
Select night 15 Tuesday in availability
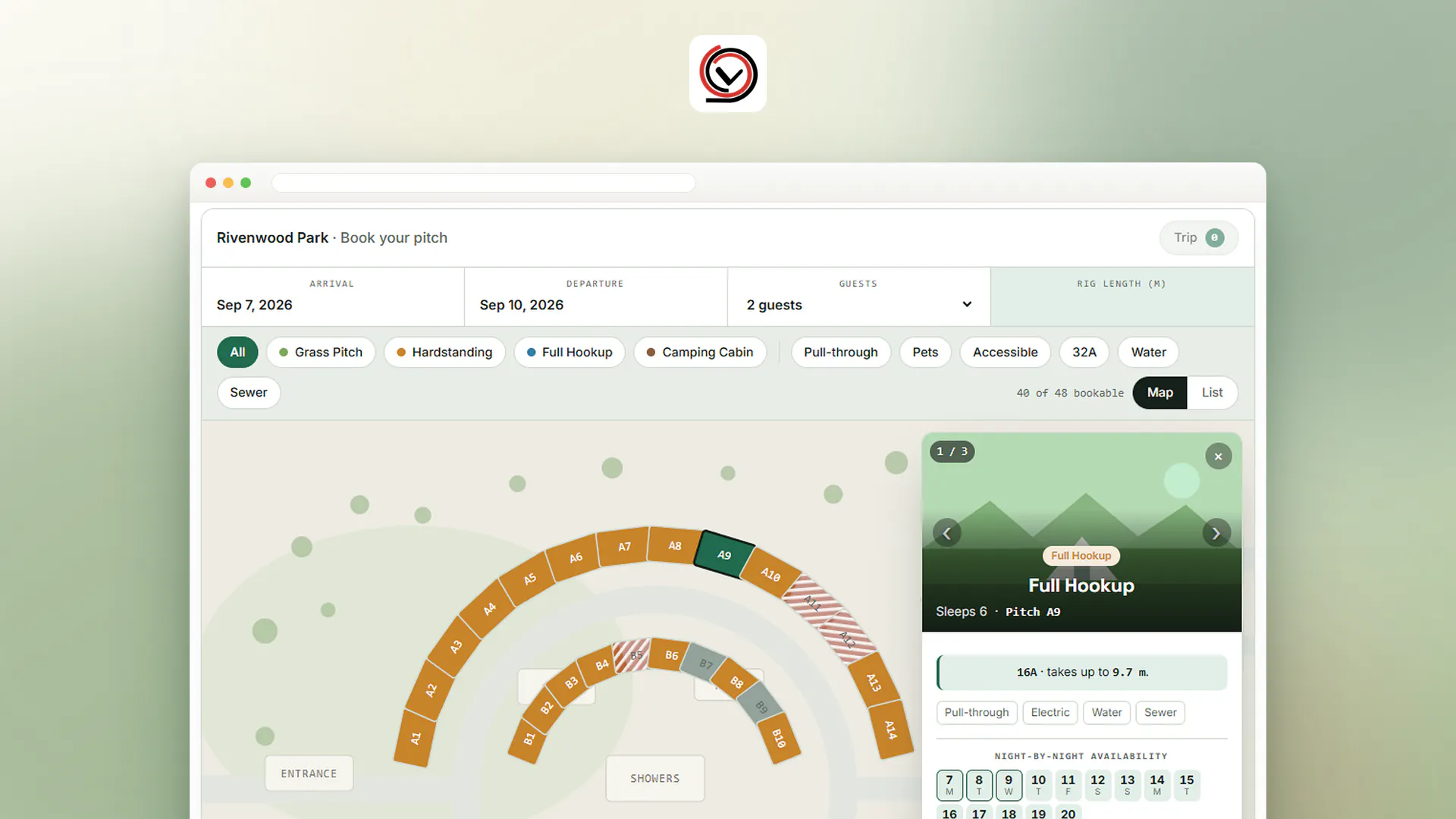click(x=1187, y=785)
